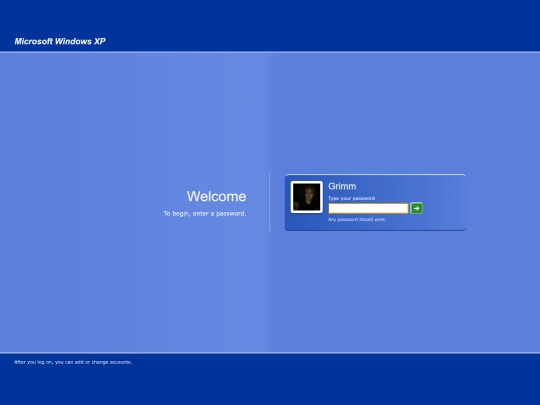This screenshot has width=540, height=405.
Task: Click the 'Type your password' label
Action: click(351, 198)
